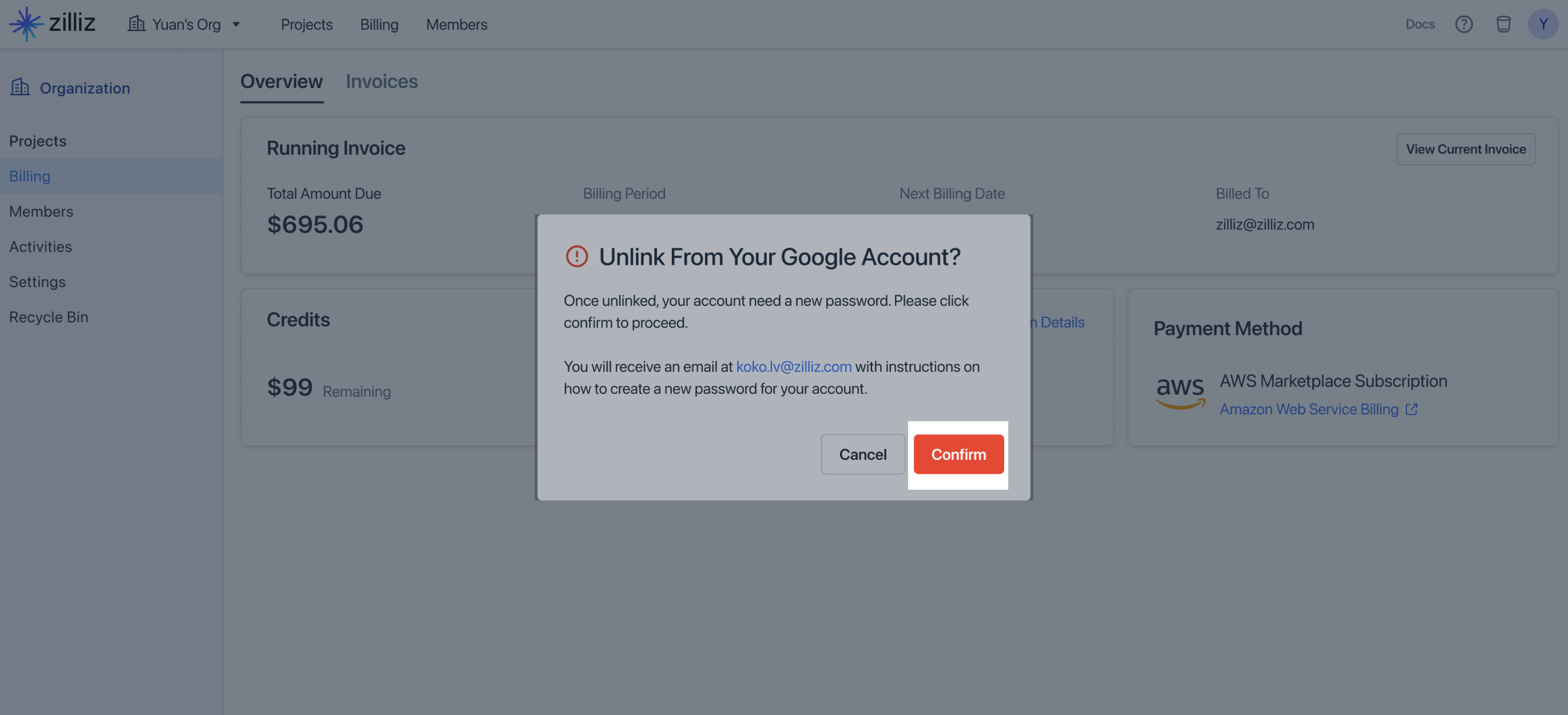Click the Zilliz logo
Viewport: 1568px width, 715px height.
52,24
